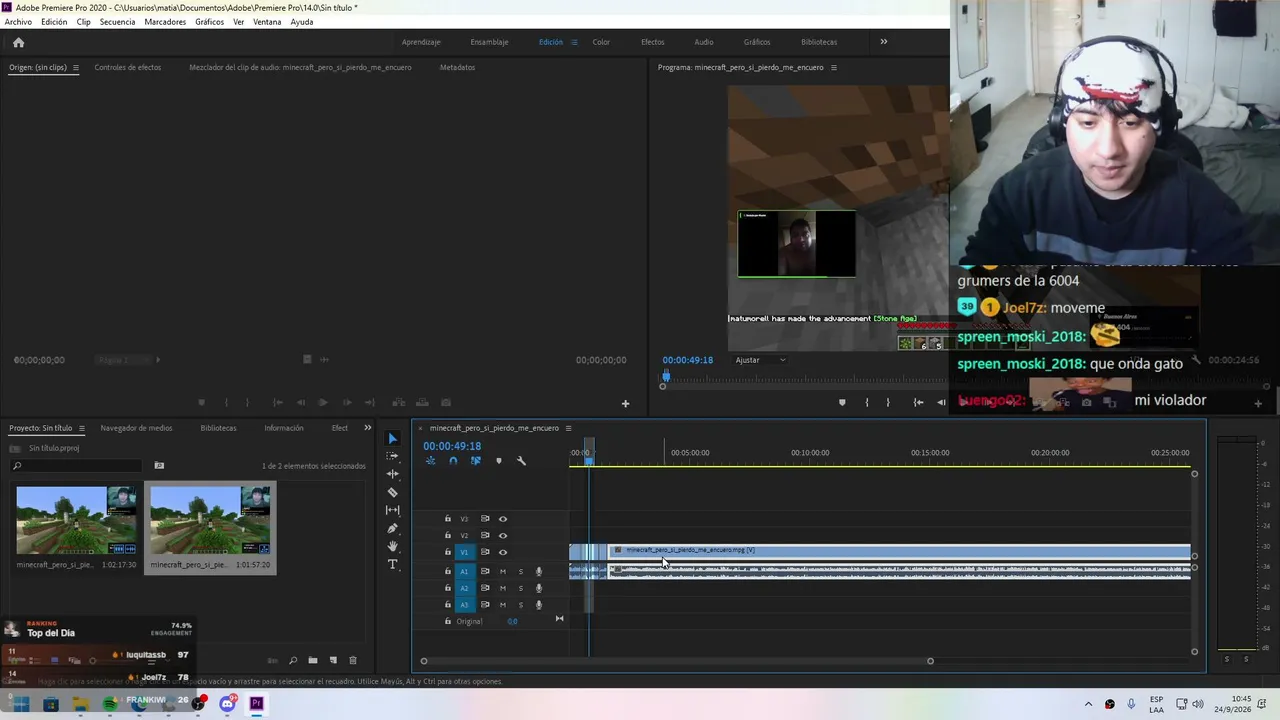
Task: Open the Secuencia menu
Action: point(117,22)
